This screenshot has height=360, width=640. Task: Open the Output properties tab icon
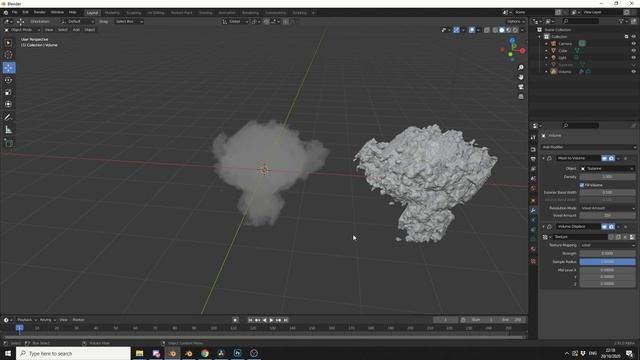pyautogui.click(x=533, y=159)
